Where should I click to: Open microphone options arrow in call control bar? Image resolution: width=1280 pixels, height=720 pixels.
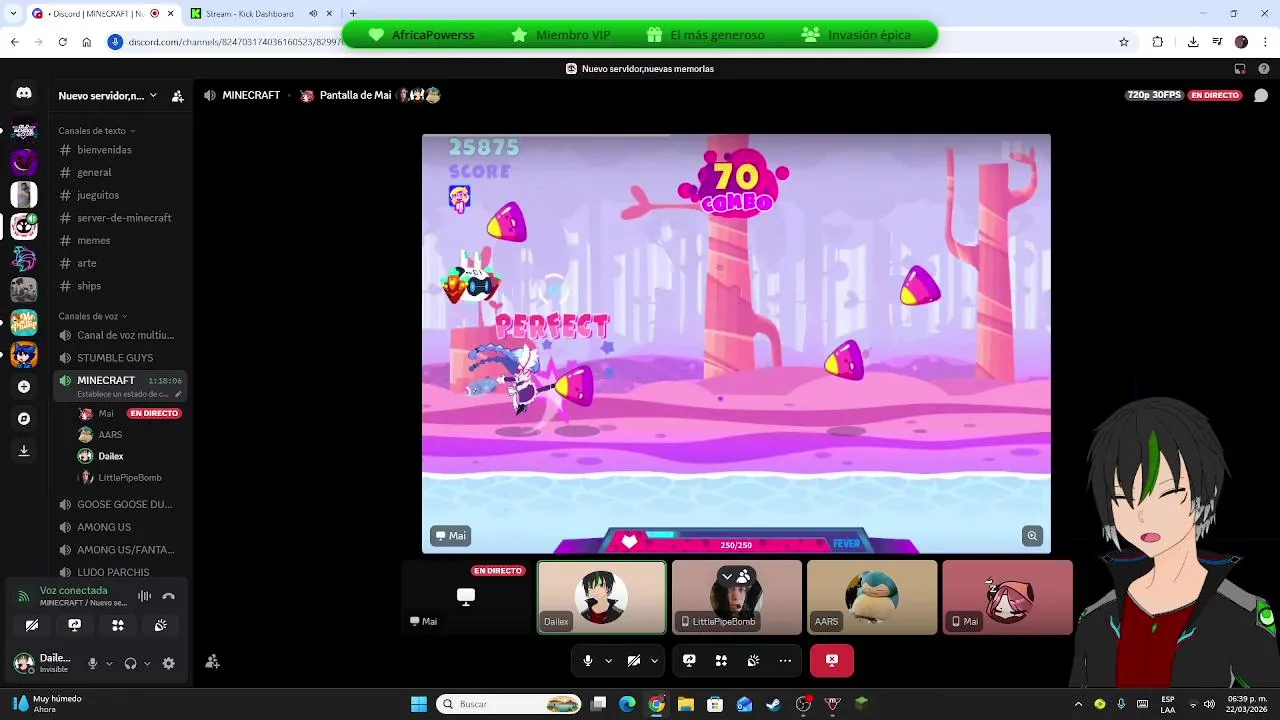(608, 660)
